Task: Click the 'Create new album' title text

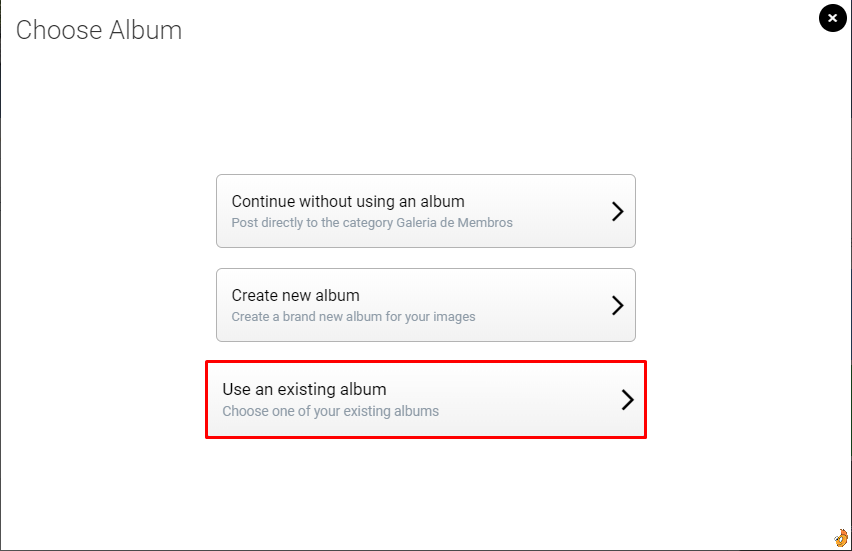Action: (296, 296)
